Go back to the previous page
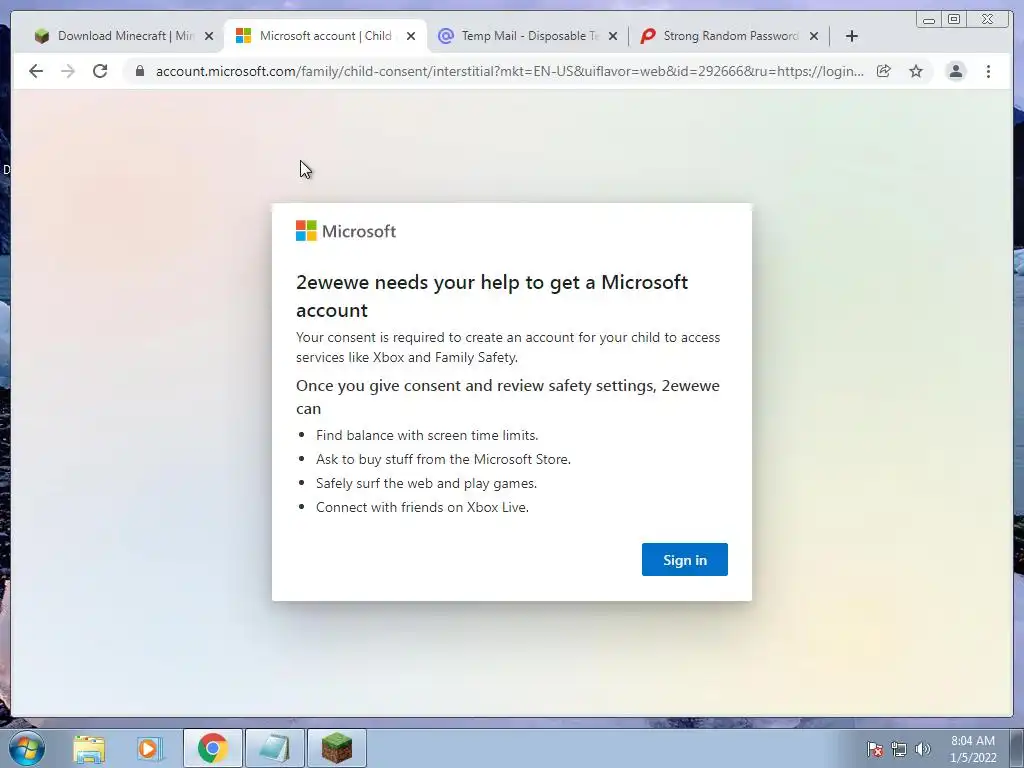Viewport: 1024px width, 768px height. click(x=36, y=71)
